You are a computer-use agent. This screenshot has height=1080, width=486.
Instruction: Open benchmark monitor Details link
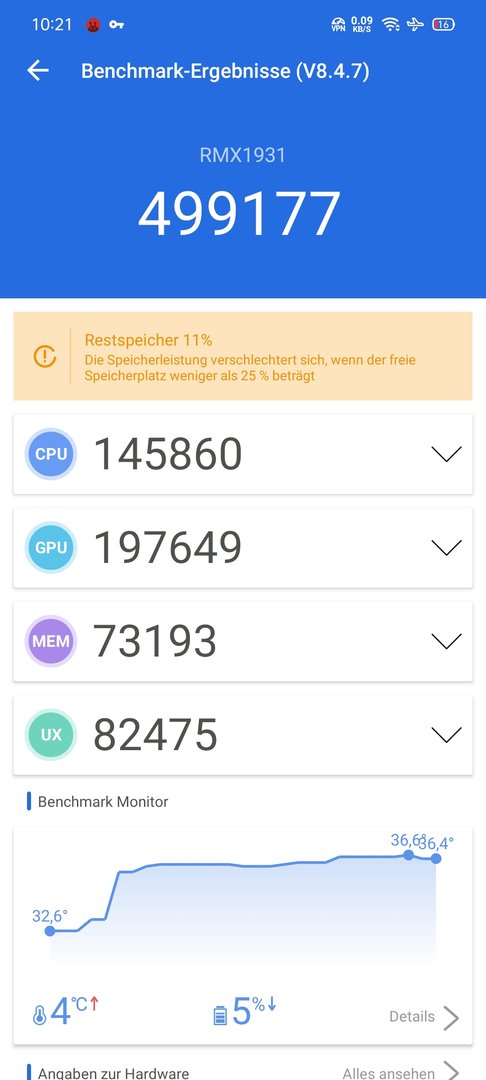(x=424, y=1017)
